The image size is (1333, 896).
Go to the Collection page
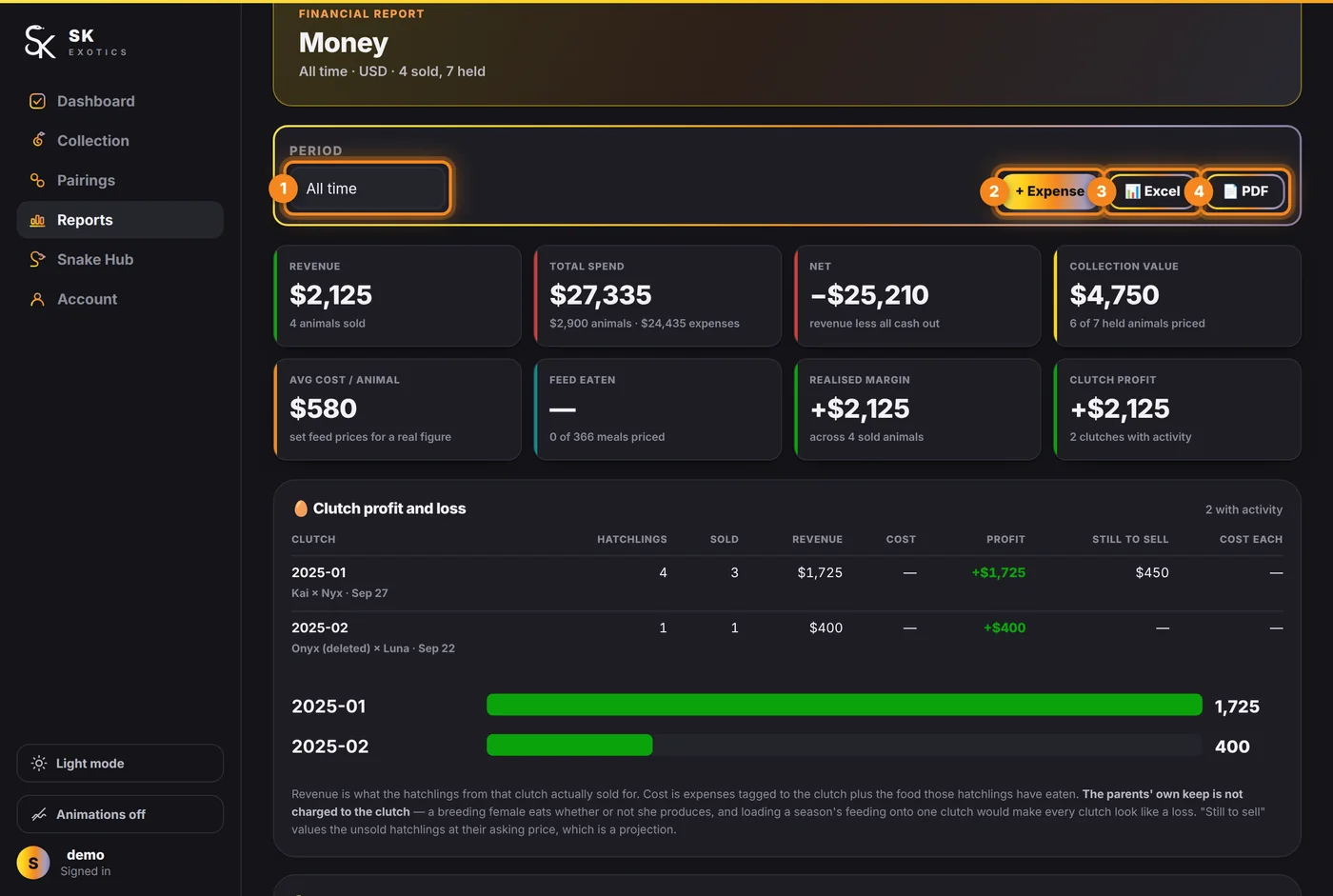[x=120, y=140]
